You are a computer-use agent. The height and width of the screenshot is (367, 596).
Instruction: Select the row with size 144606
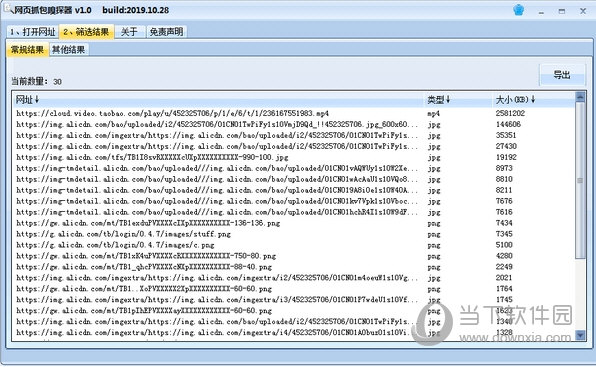tap(294, 124)
